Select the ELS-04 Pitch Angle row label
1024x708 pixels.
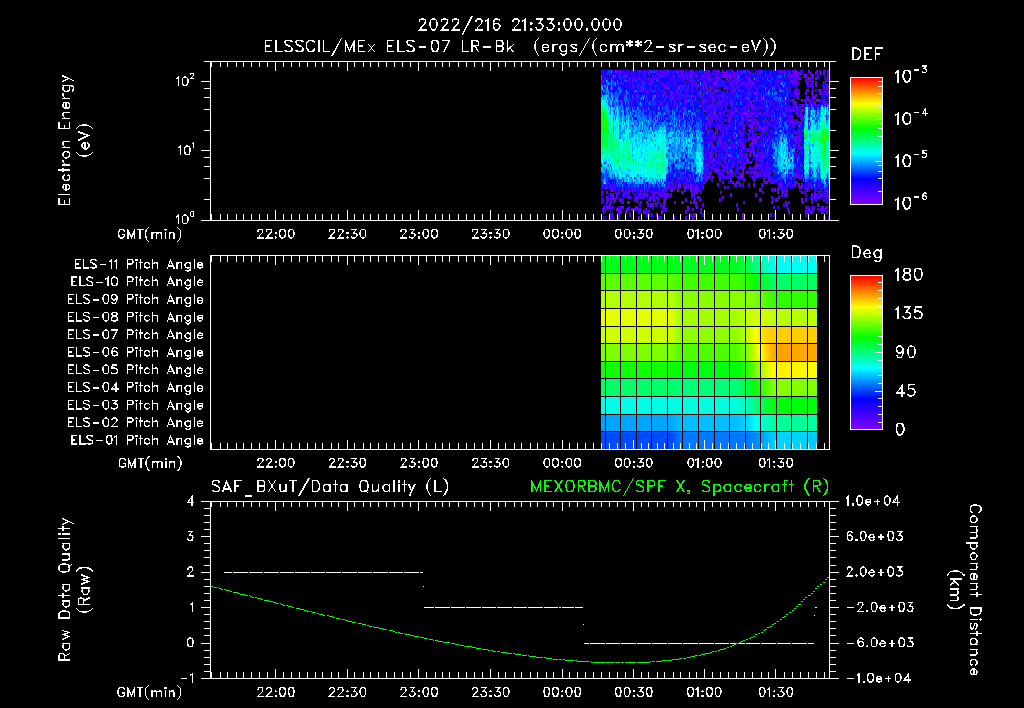pyautogui.click(x=135, y=387)
